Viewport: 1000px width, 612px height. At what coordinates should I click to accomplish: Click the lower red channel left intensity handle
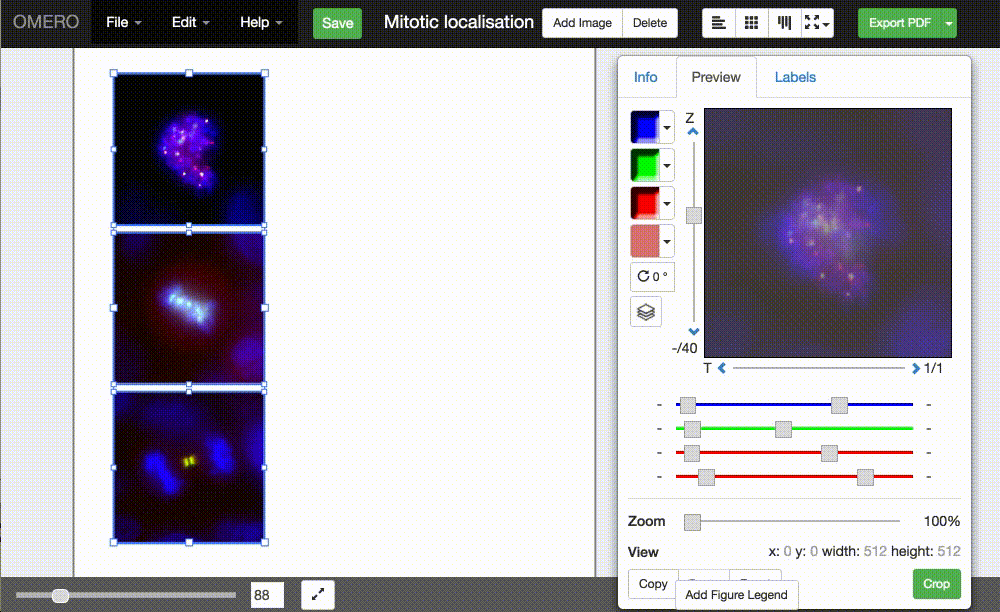click(x=706, y=477)
